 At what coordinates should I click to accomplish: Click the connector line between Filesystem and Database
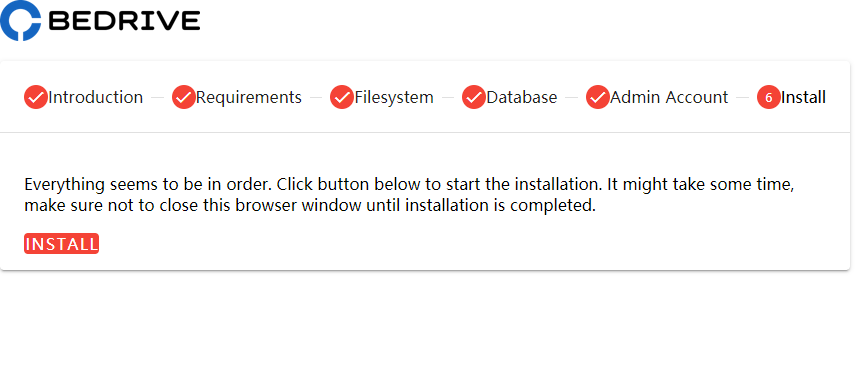coord(448,97)
